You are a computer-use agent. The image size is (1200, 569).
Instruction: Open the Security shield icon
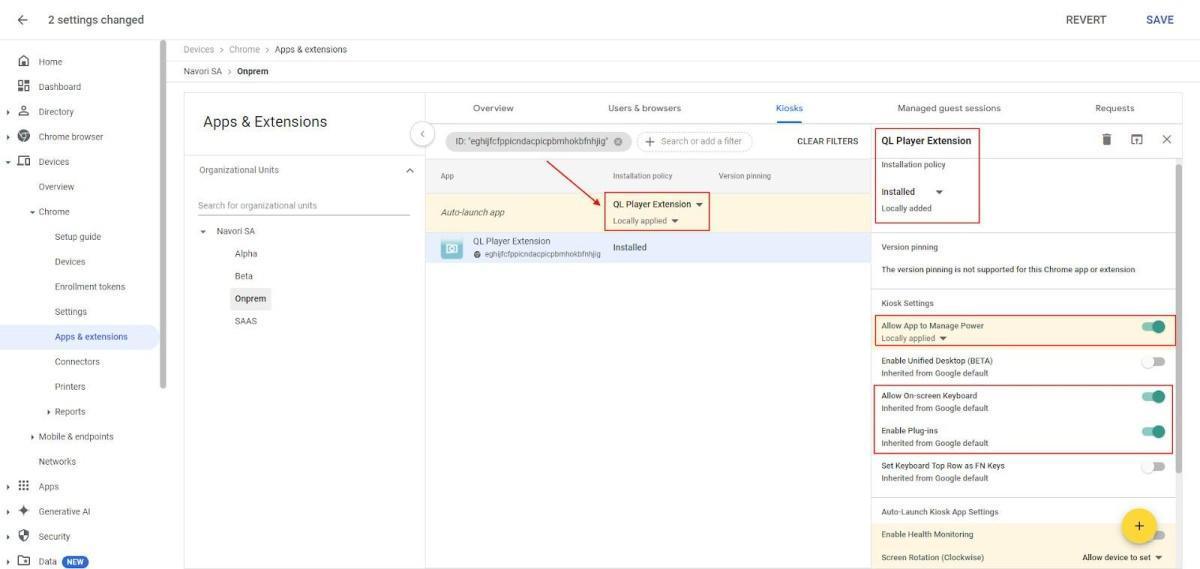[x=23, y=537]
